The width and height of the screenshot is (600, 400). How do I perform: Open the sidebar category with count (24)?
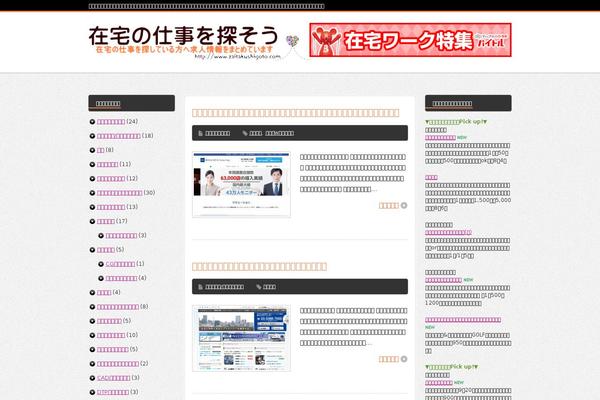(111, 122)
